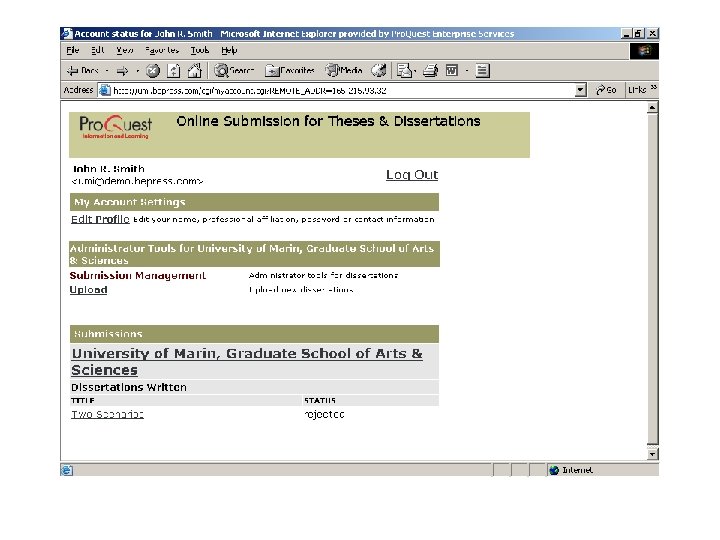Print the page with the printer icon
Screen dimensions: 720x540
pyautogui.click(x=430, y=70)
